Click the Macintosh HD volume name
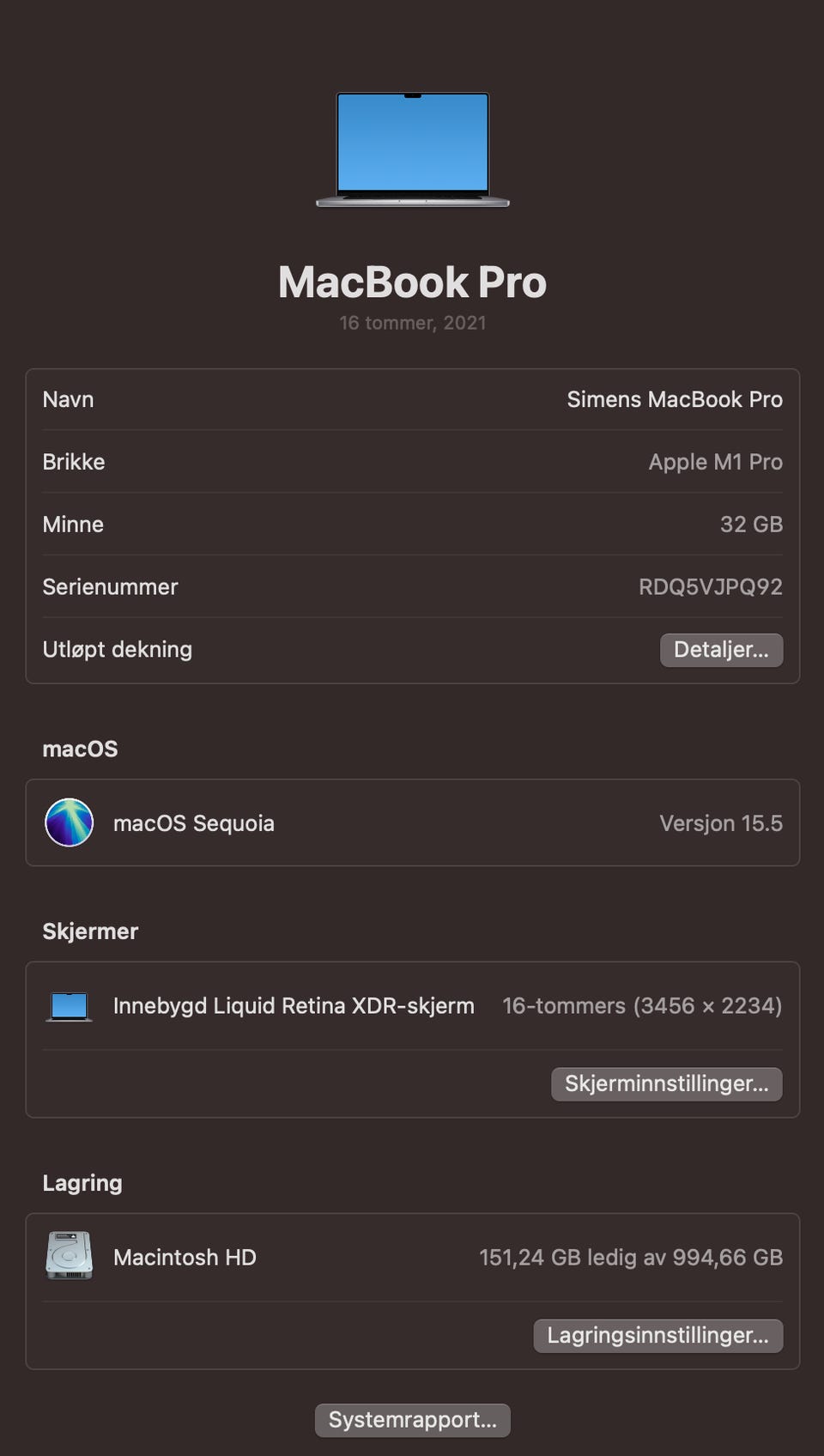The width and height of the screenshot is (824, 1456). point(185,1258)
